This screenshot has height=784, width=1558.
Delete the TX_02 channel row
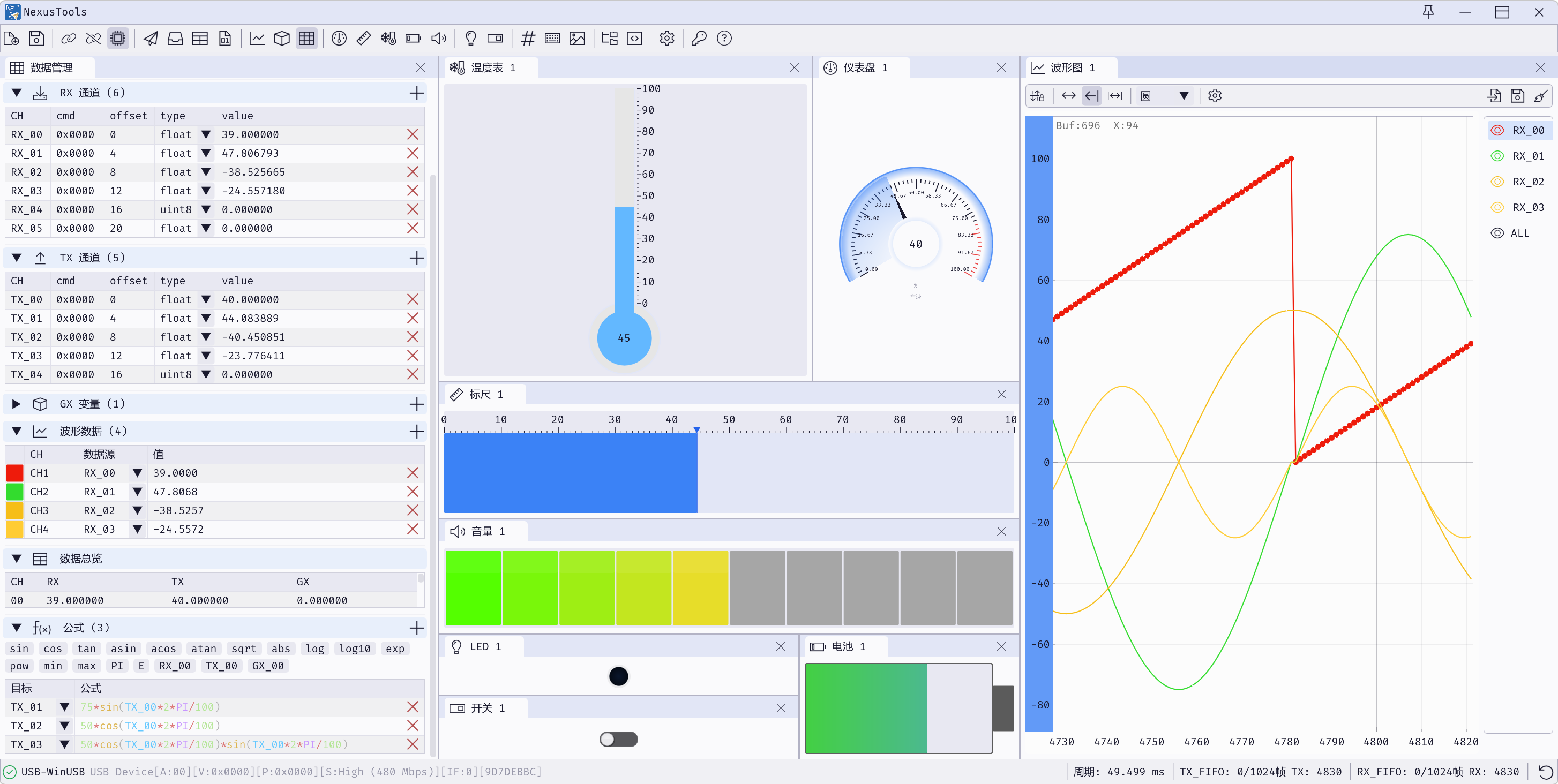tap(413, 337)
